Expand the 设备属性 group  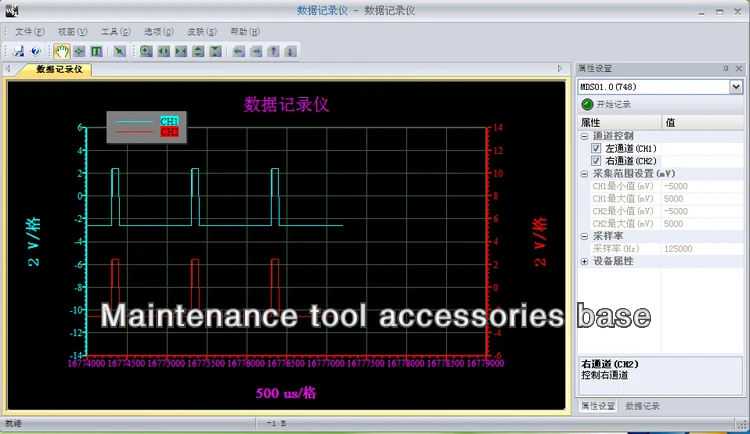(x=584, y=261)
